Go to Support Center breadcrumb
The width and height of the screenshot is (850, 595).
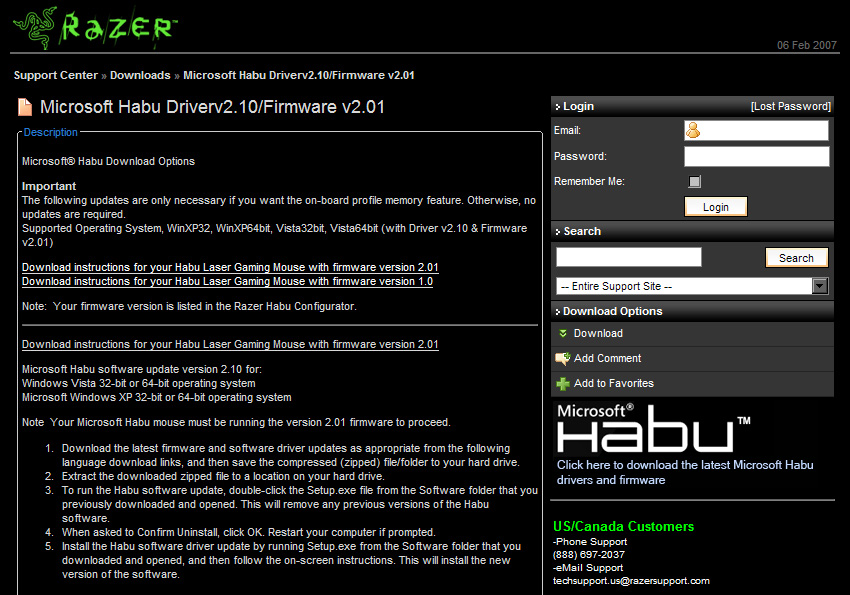click(x=56, y=75)
